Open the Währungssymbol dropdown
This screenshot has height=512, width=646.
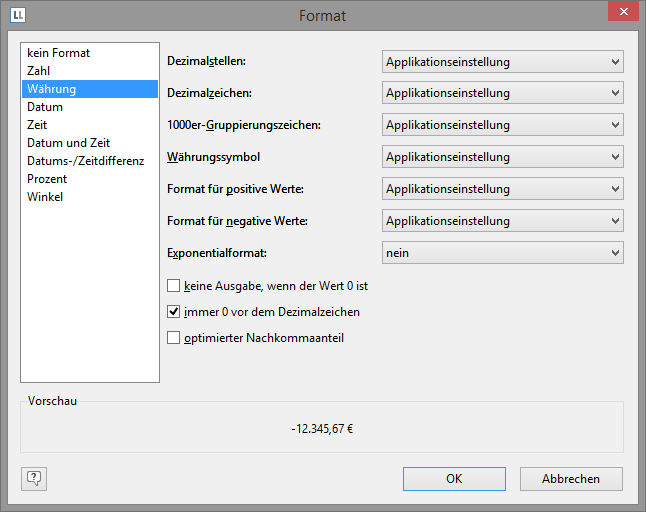[x=502, y=158]
